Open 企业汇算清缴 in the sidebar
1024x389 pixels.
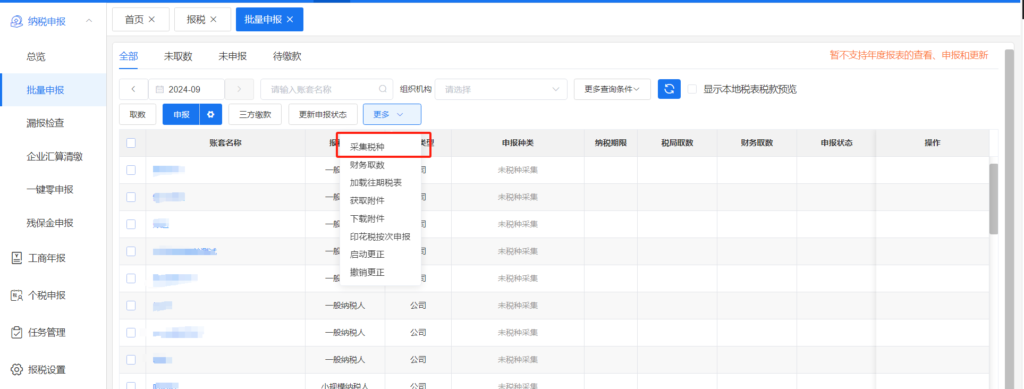click(x=54, y=157)
